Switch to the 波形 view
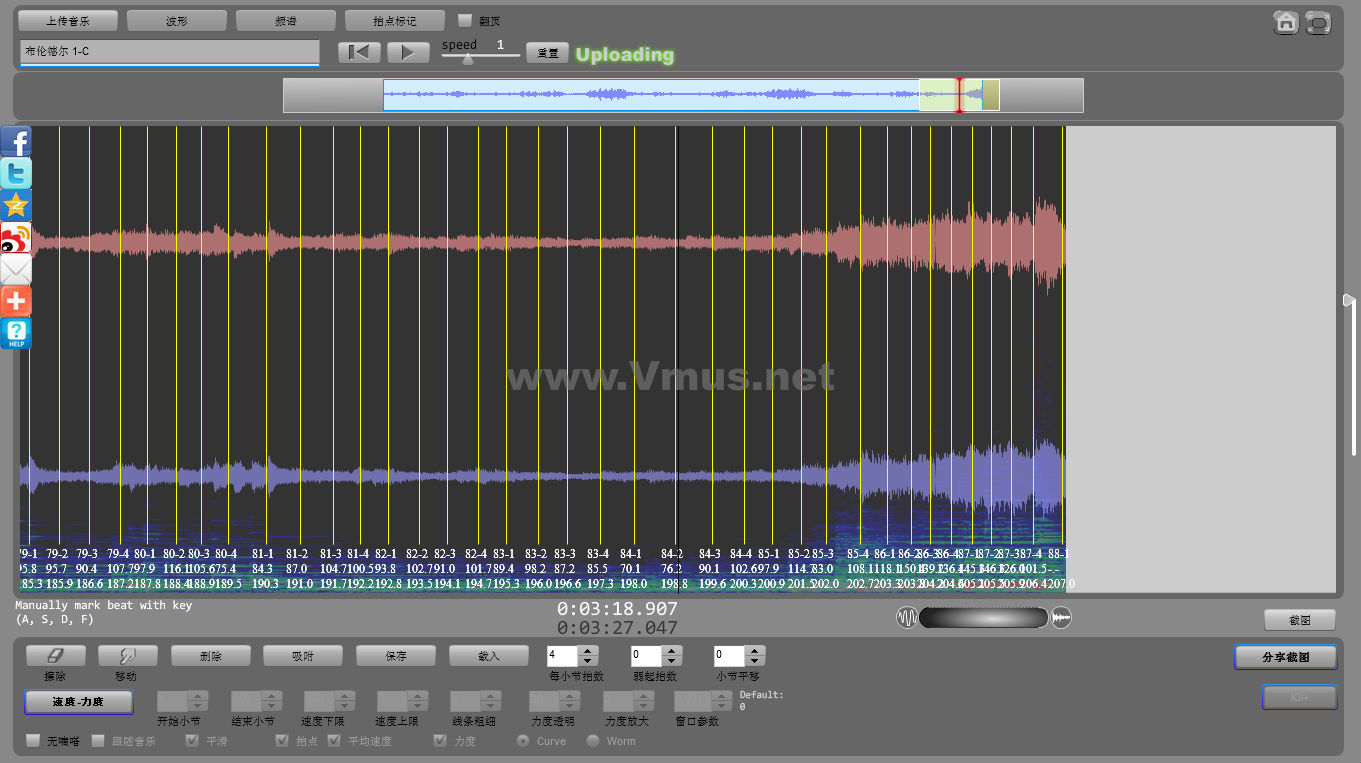This screenshot has width=1361, height=763. pyautogui.click(x=176, y=20)
